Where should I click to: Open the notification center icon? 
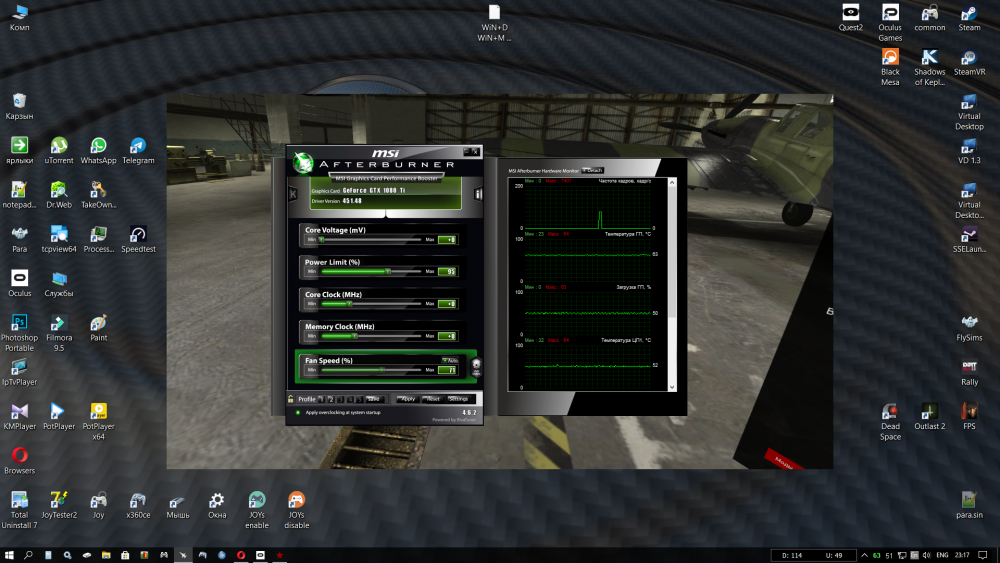(x=983, y=555)
